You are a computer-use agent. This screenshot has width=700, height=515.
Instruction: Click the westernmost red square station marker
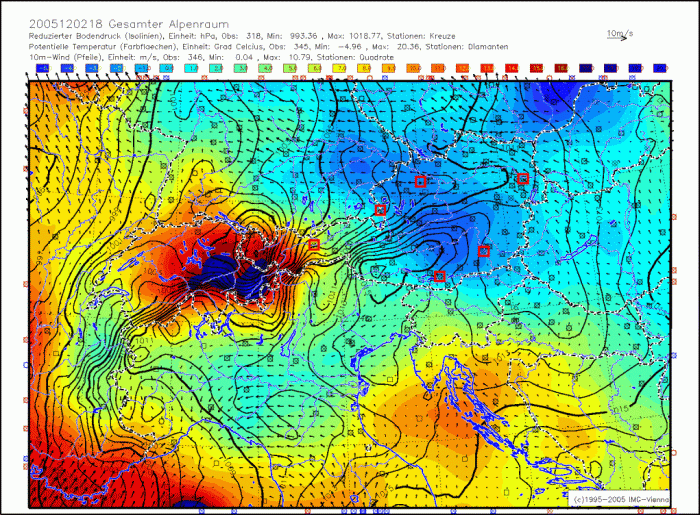[314, 244]
